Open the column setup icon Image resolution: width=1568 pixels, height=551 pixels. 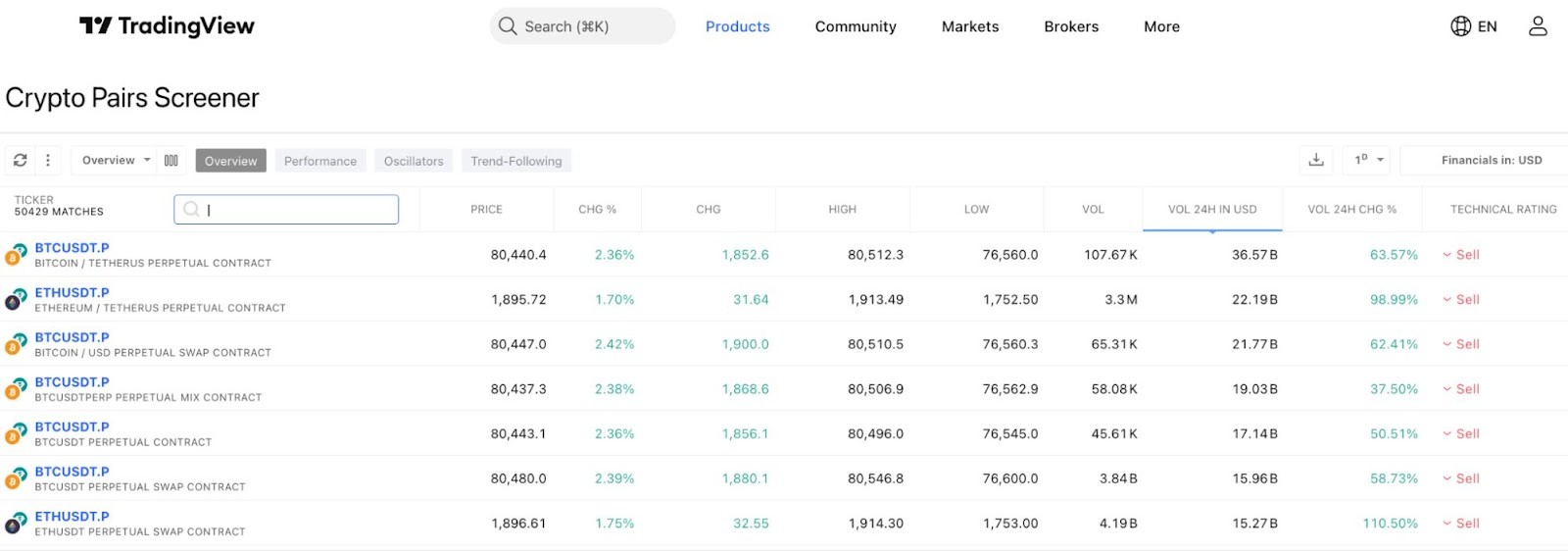[171, 160]
